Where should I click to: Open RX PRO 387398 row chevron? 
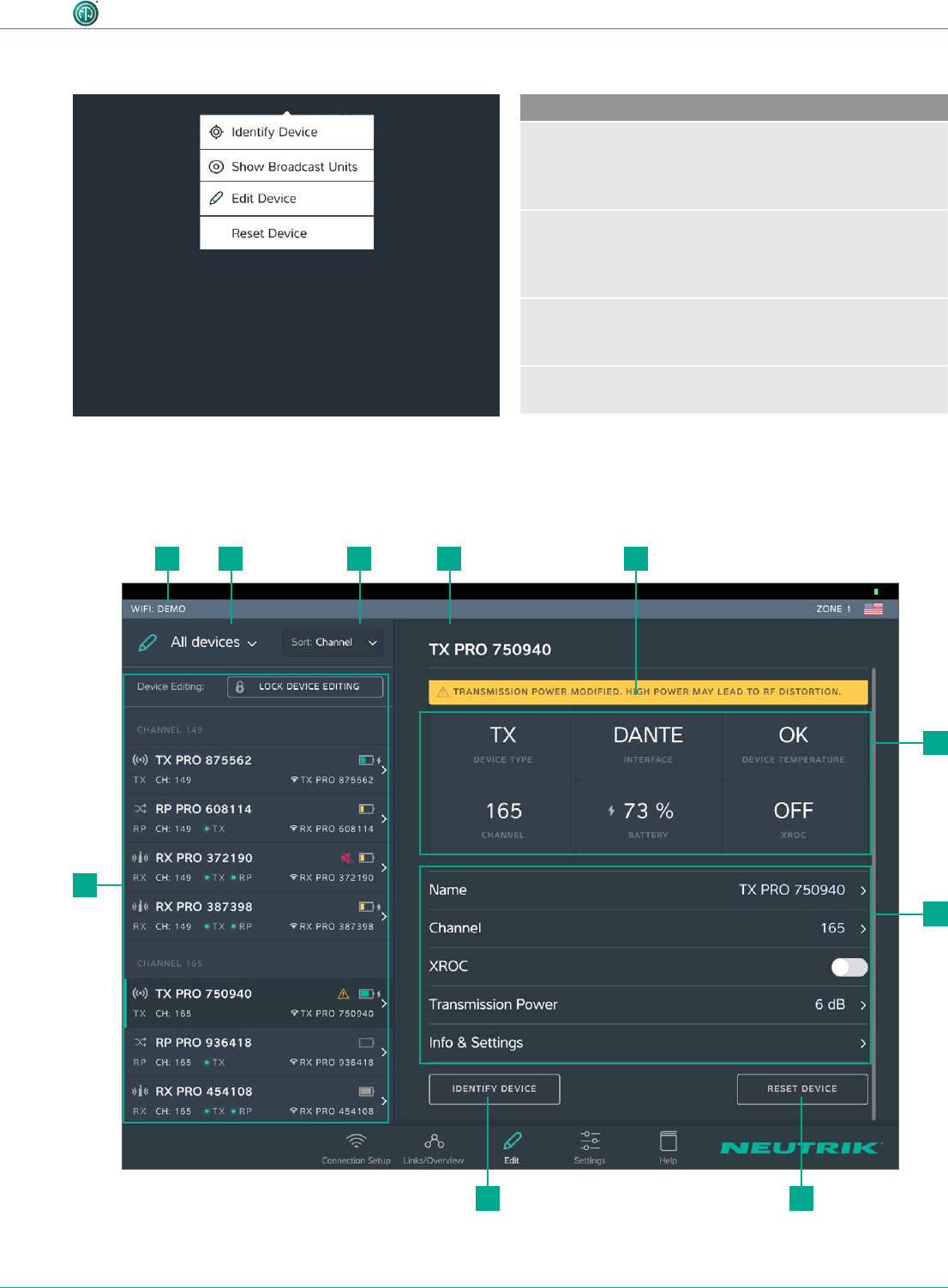click(x=384, y=916)
